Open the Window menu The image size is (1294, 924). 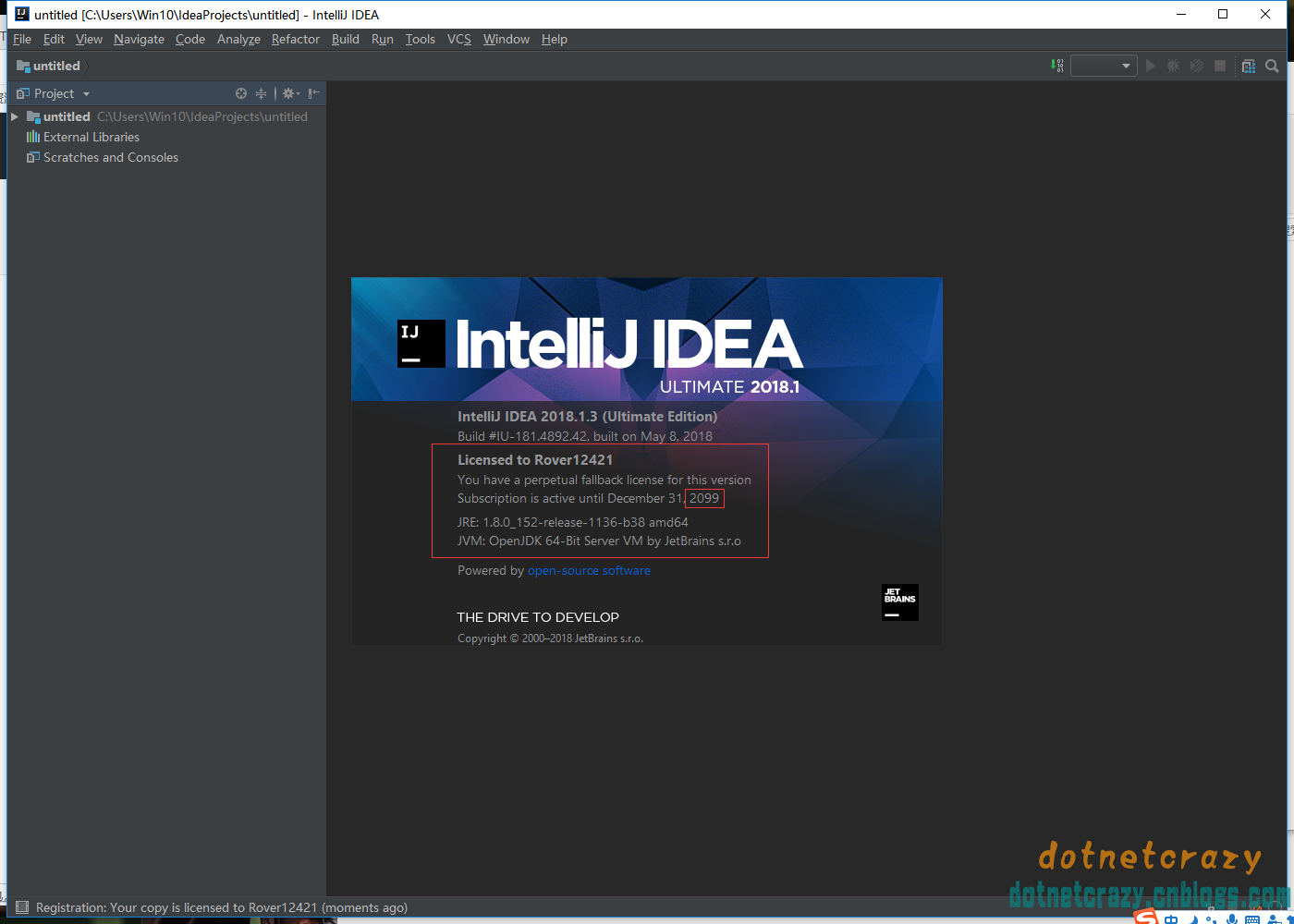click(507, 39)
